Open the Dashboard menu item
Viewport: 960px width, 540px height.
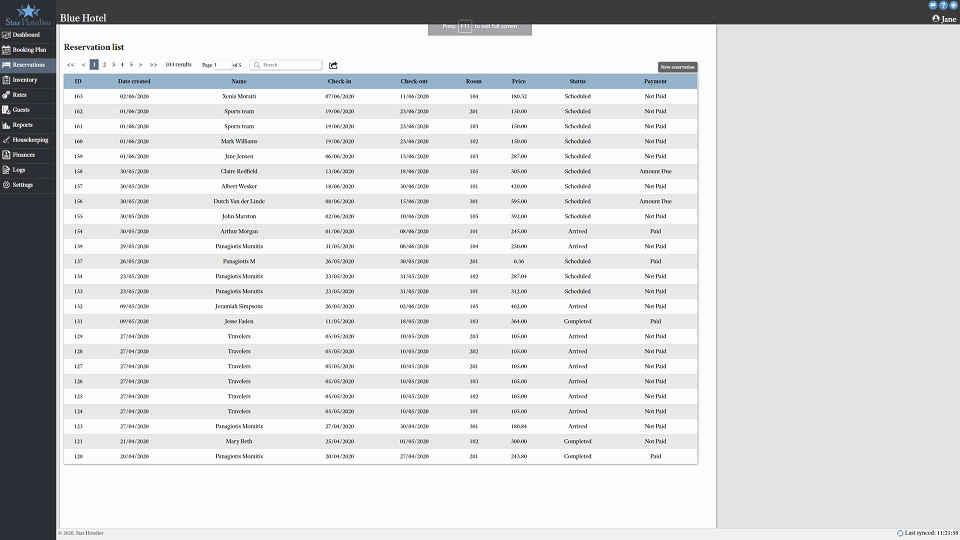point(28,34)
